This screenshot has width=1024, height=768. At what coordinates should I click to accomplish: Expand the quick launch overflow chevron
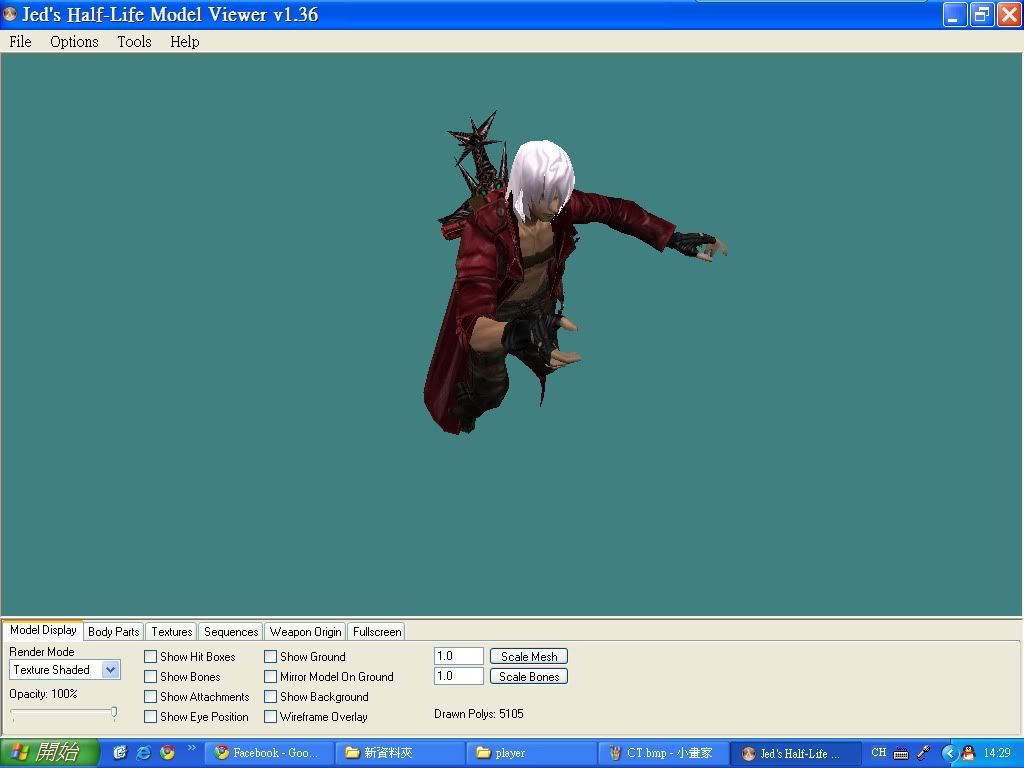pyautogui.click(x=191, y=748)
